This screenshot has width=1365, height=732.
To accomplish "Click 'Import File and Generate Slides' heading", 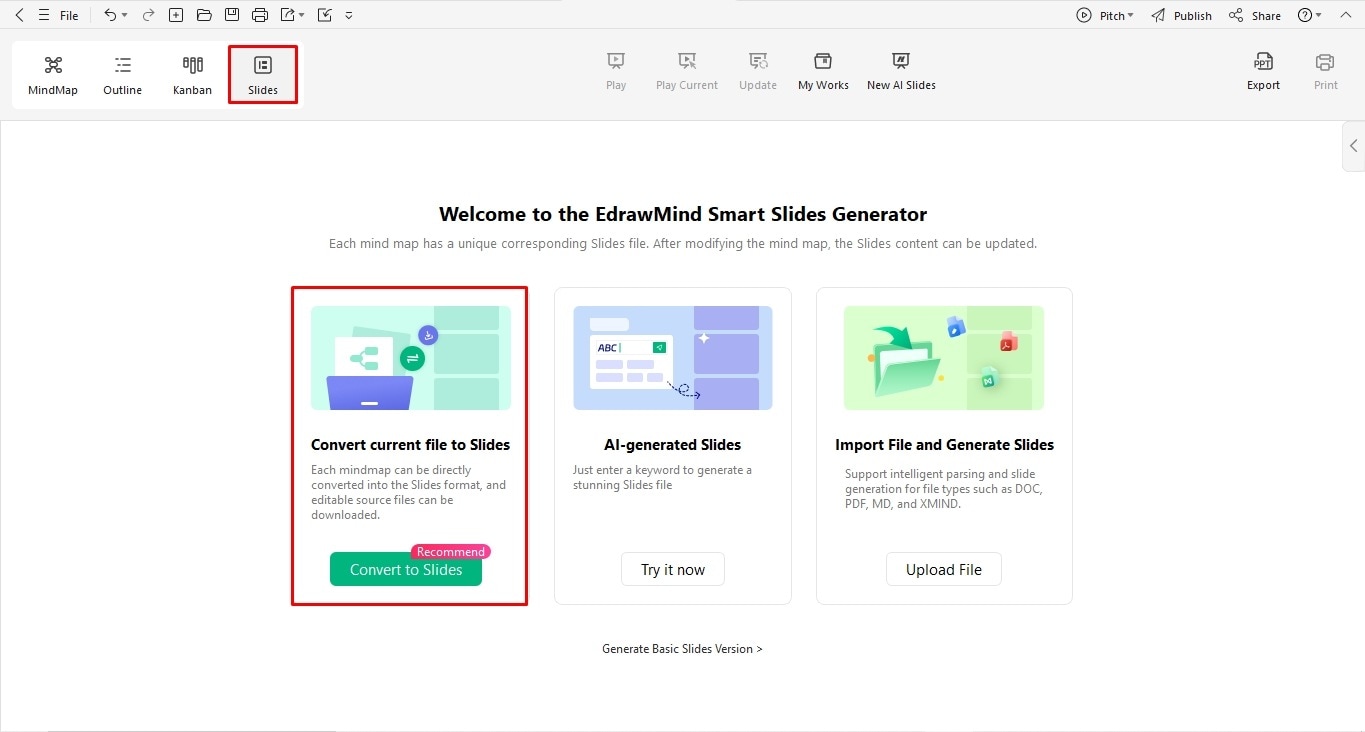I will click(x=944, y=445).
